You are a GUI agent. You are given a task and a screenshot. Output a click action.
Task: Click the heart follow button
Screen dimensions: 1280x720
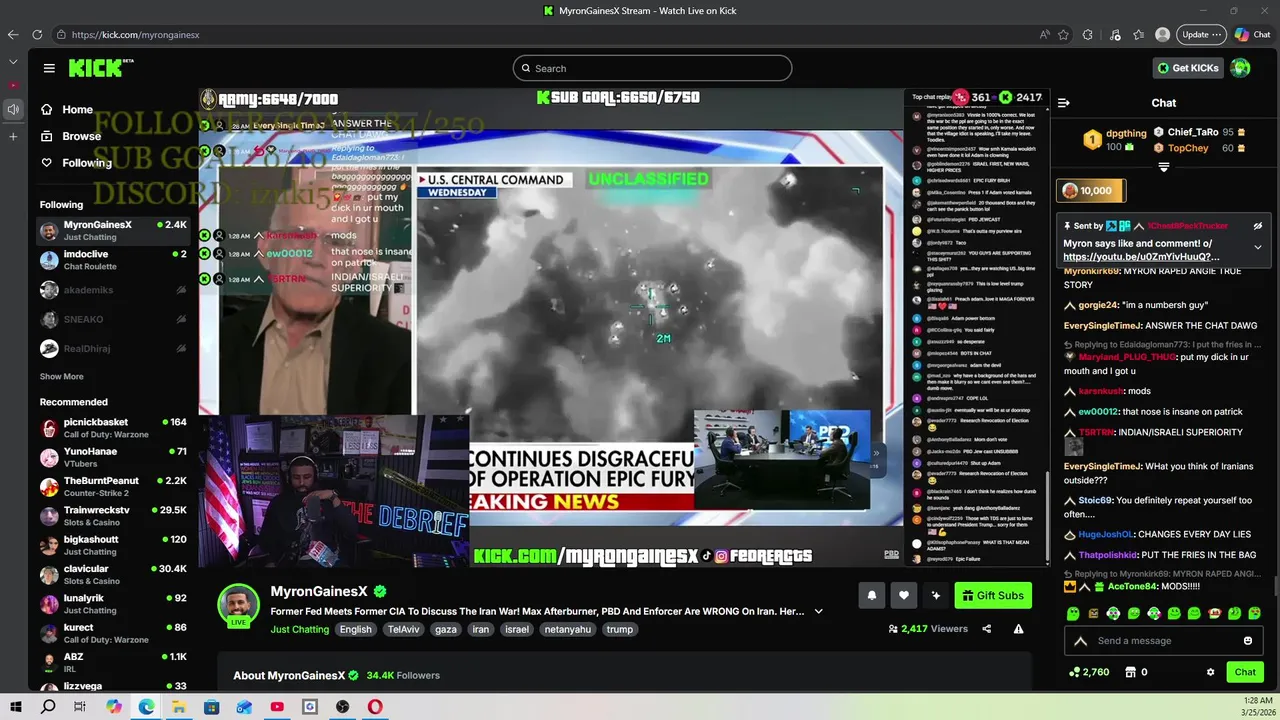pyautogui.click(x=904, y=595)
